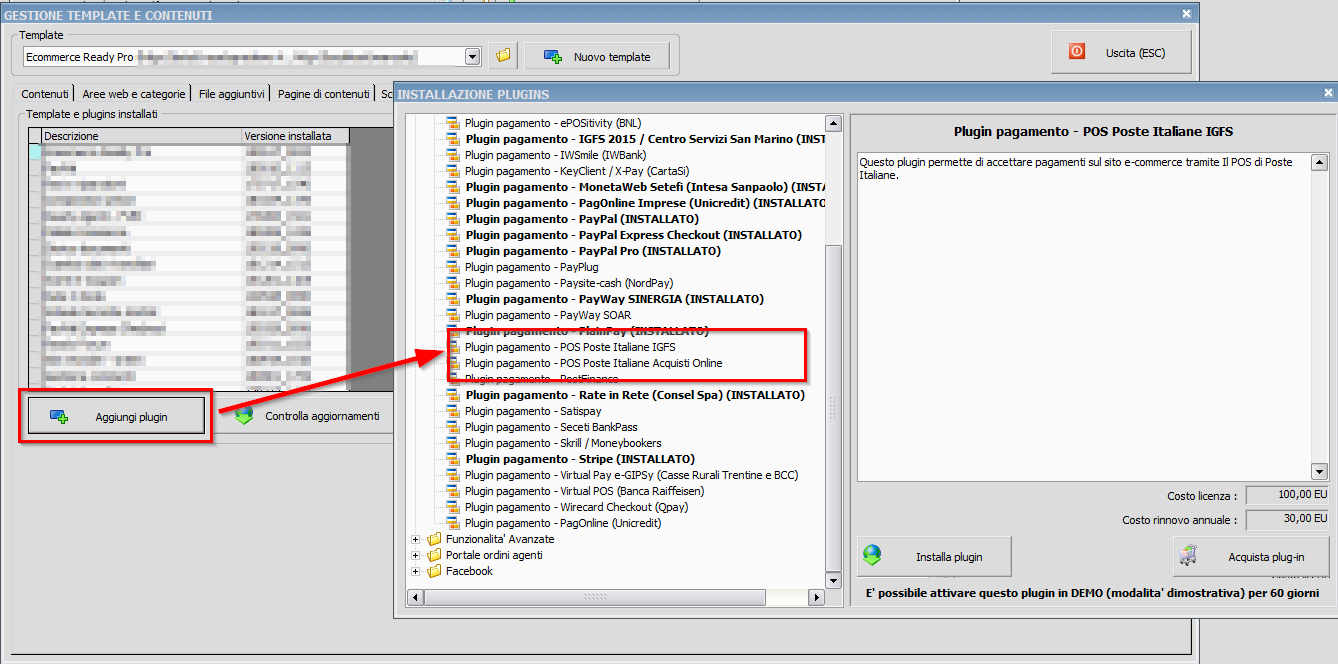
Task: Click description box scrollbar down arrow
Action: 1319,471
